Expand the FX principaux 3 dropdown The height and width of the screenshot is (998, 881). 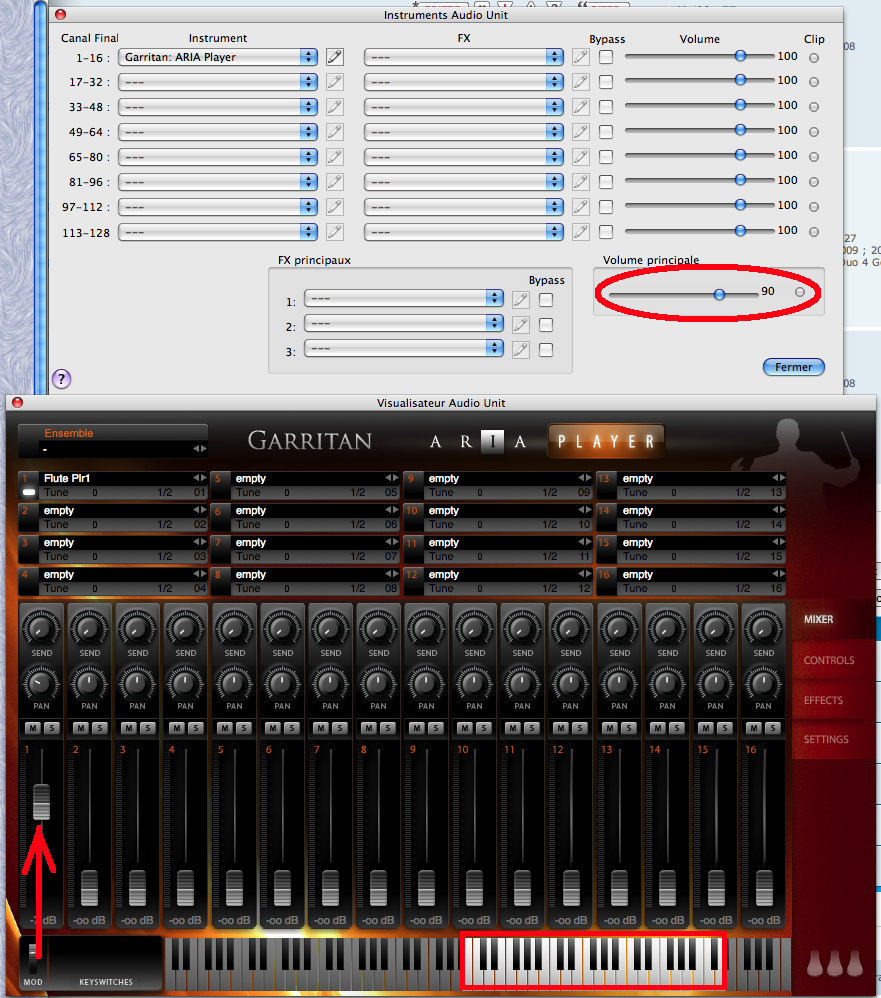404,349
